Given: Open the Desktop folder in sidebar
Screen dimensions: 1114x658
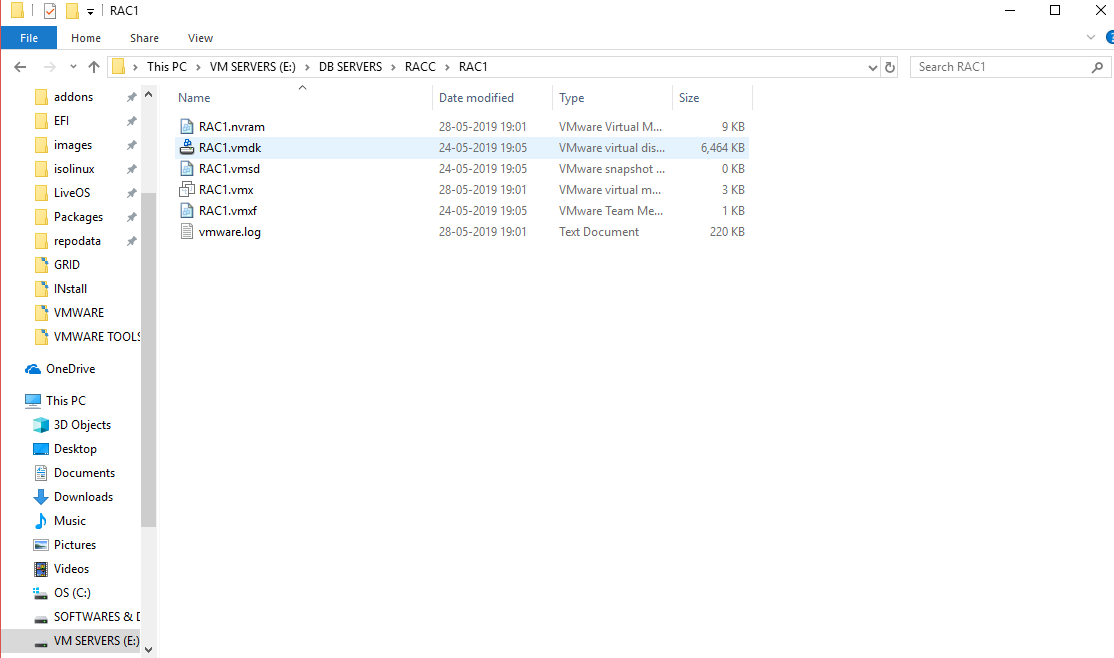Looking at the screenshot, I should click(75, 449).
